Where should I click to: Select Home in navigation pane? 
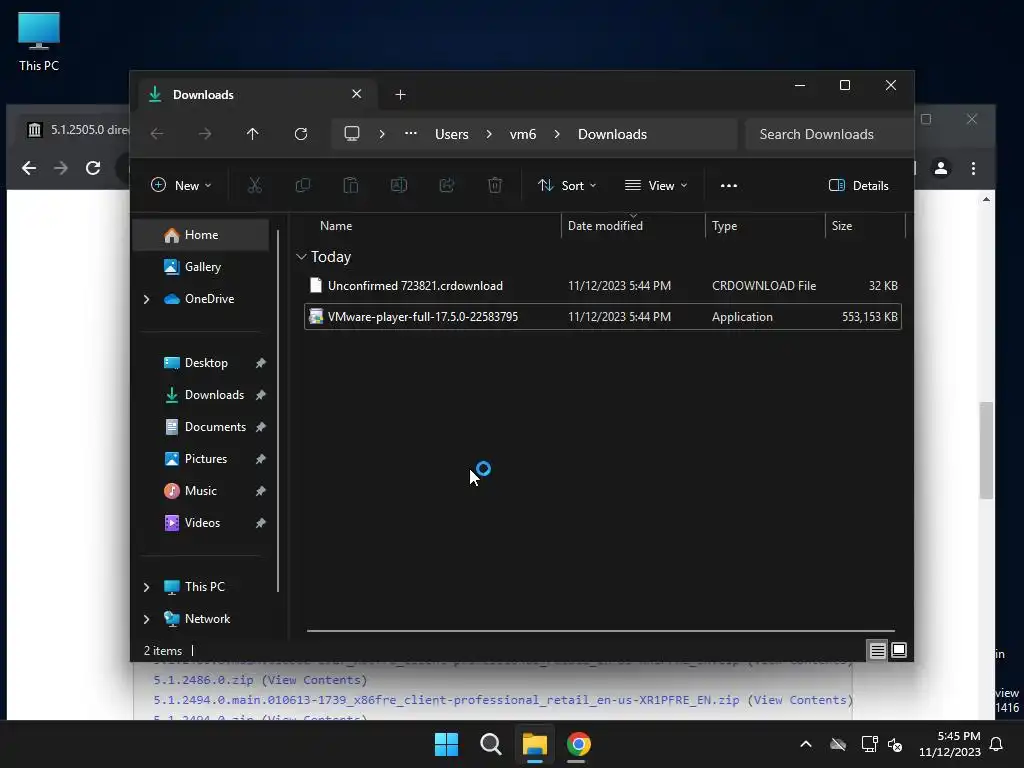pyautogui.click(x=201, y=235)
